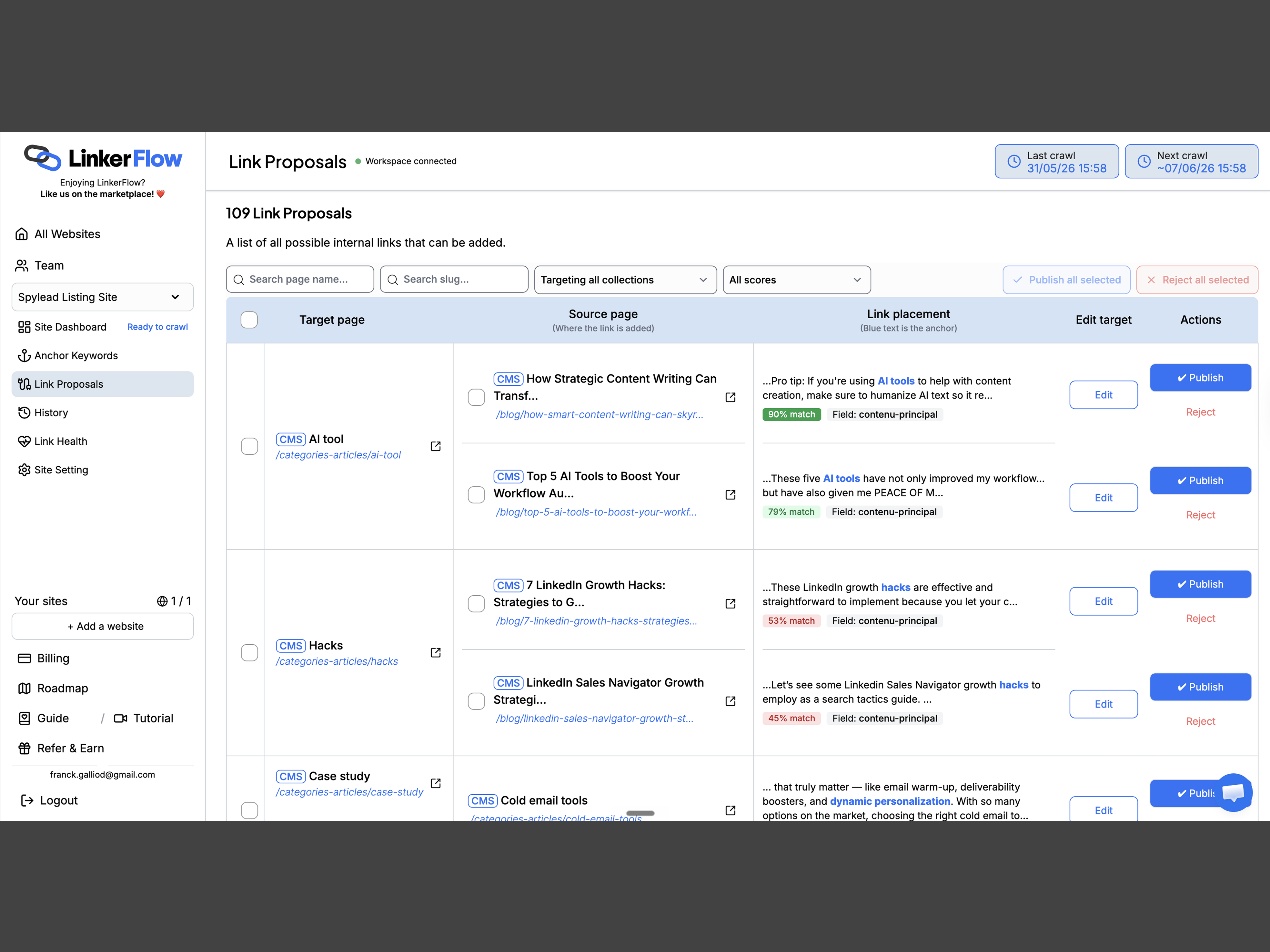The image size is (1270, 952).
Task: Click the Anchor Keywords anchor icon
Action: click(x=24, y=356)
